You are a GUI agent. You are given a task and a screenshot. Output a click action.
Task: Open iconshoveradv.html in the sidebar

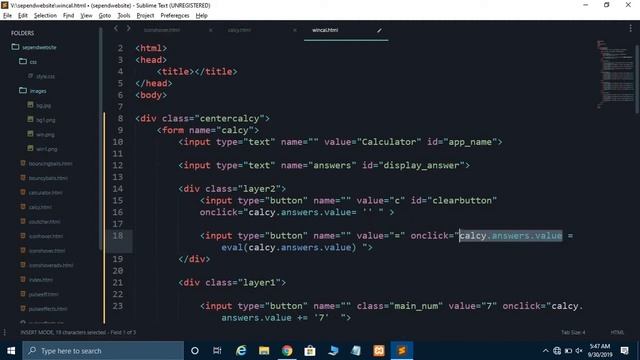click(x=51, y=265)
